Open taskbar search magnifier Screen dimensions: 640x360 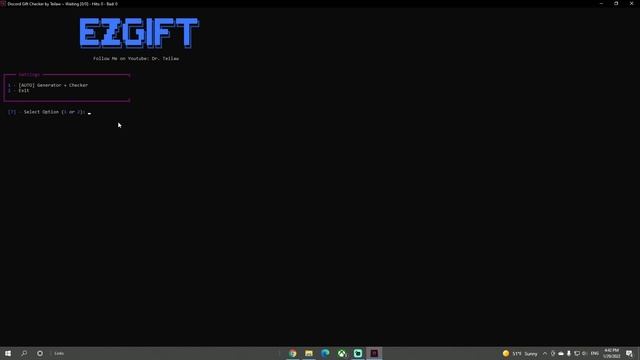coord(24,353)
